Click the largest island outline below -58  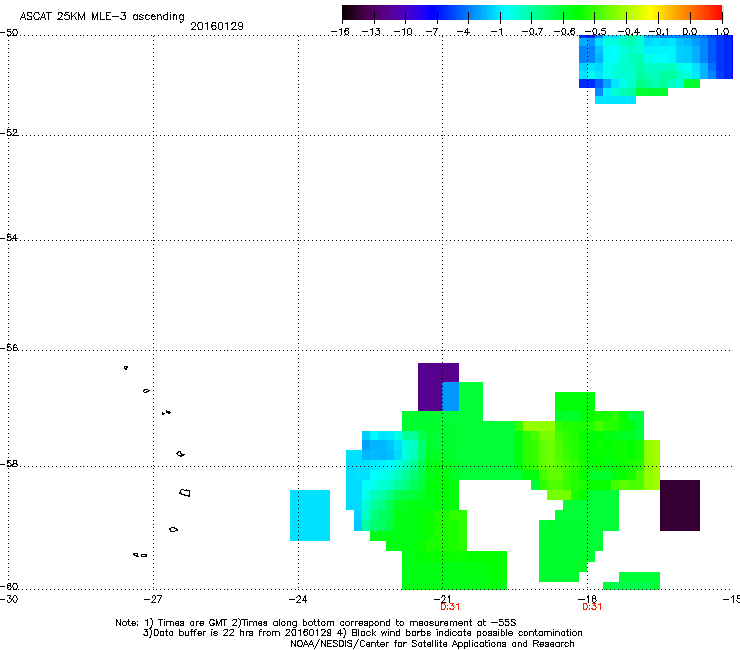[185, 493]
